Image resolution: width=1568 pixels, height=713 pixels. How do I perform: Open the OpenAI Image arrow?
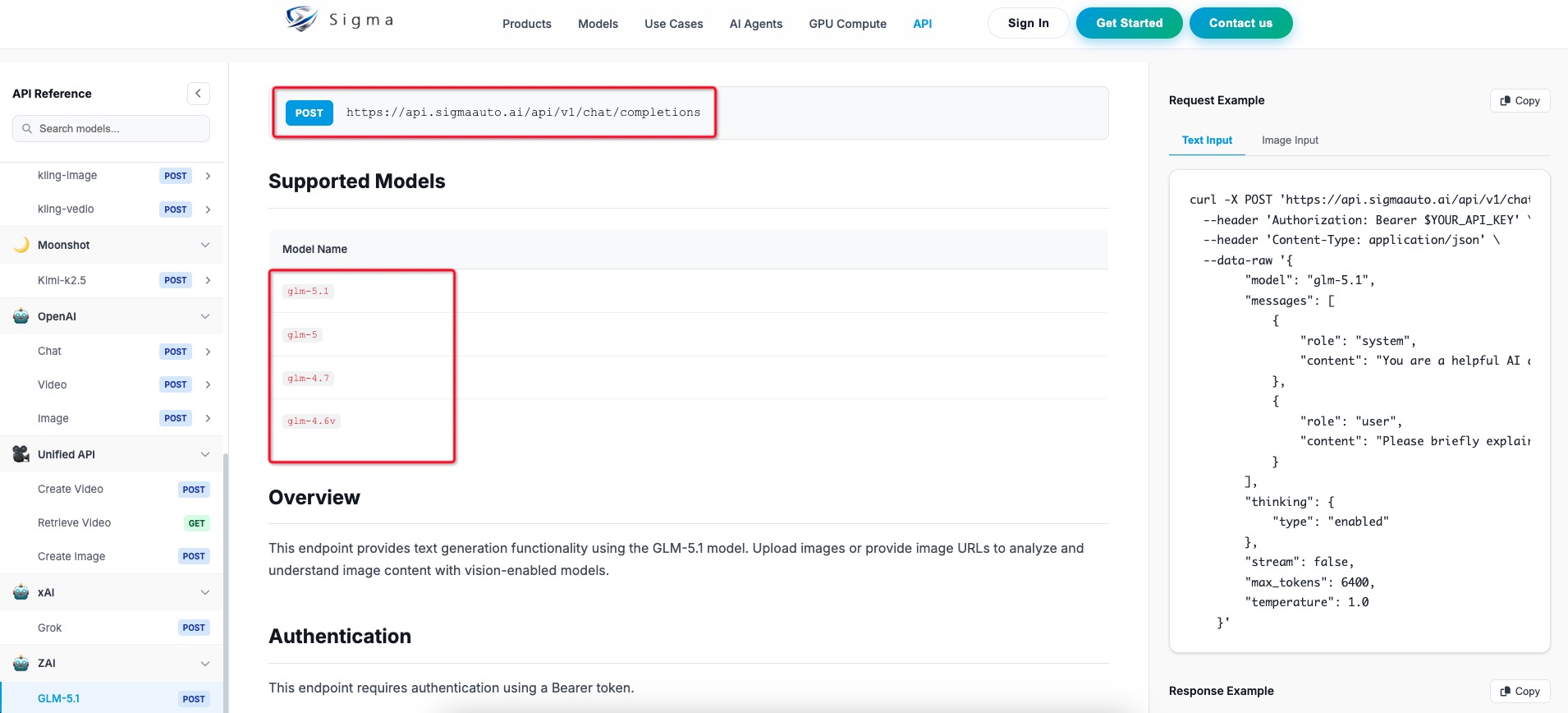208,418
